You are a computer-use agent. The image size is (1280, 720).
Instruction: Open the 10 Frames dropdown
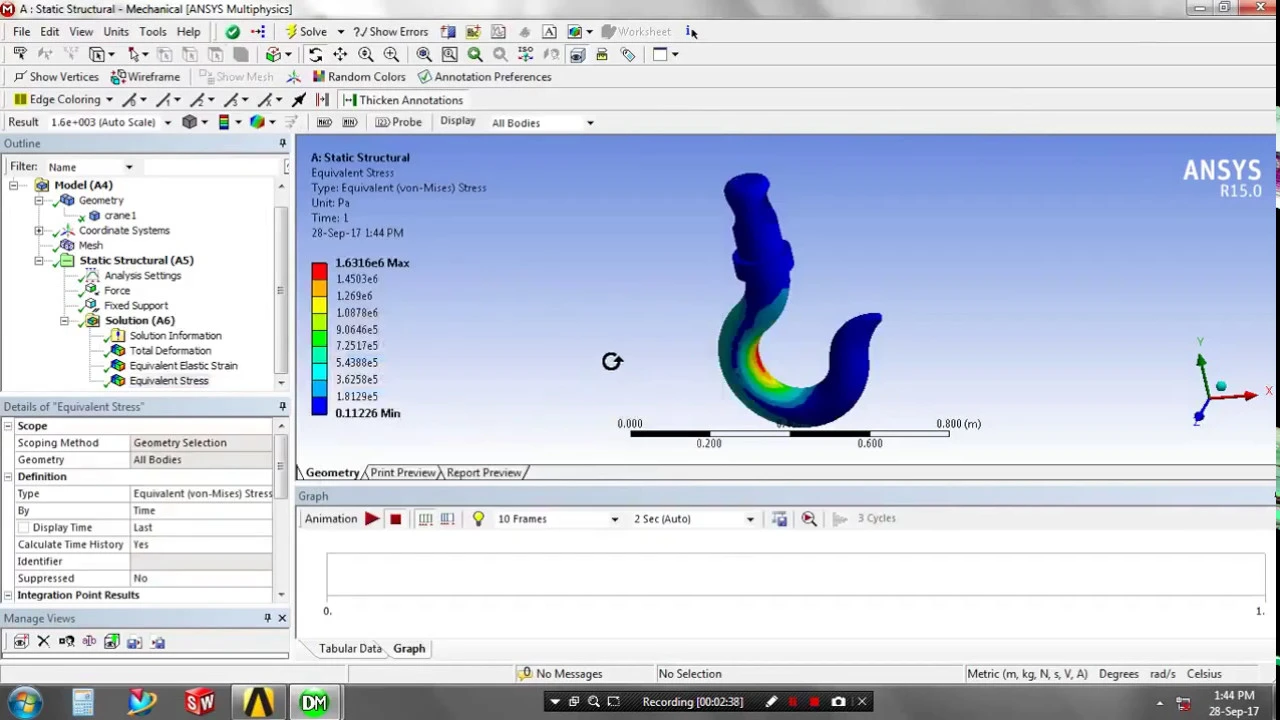click(x=615, y=519)
